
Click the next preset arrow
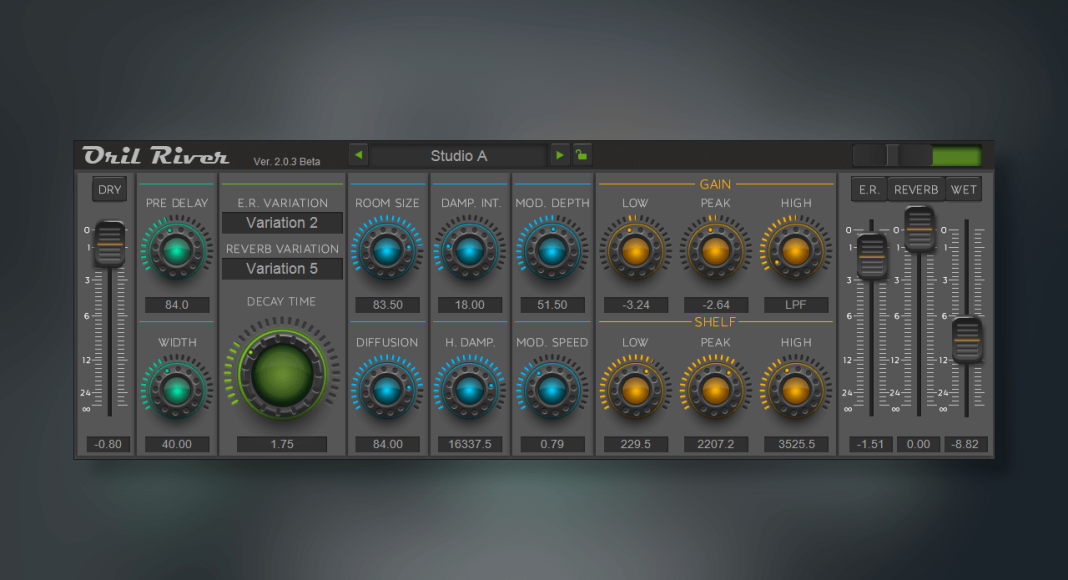click(x=559, y=155)
